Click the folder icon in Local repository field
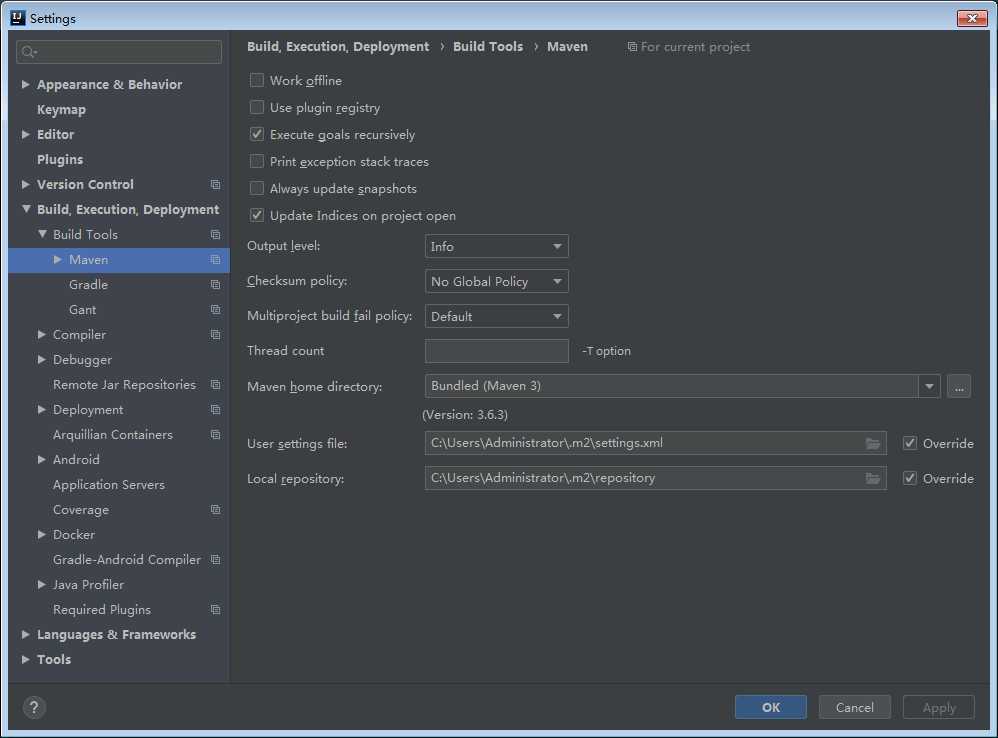998x738 pixels. [873, 478]
